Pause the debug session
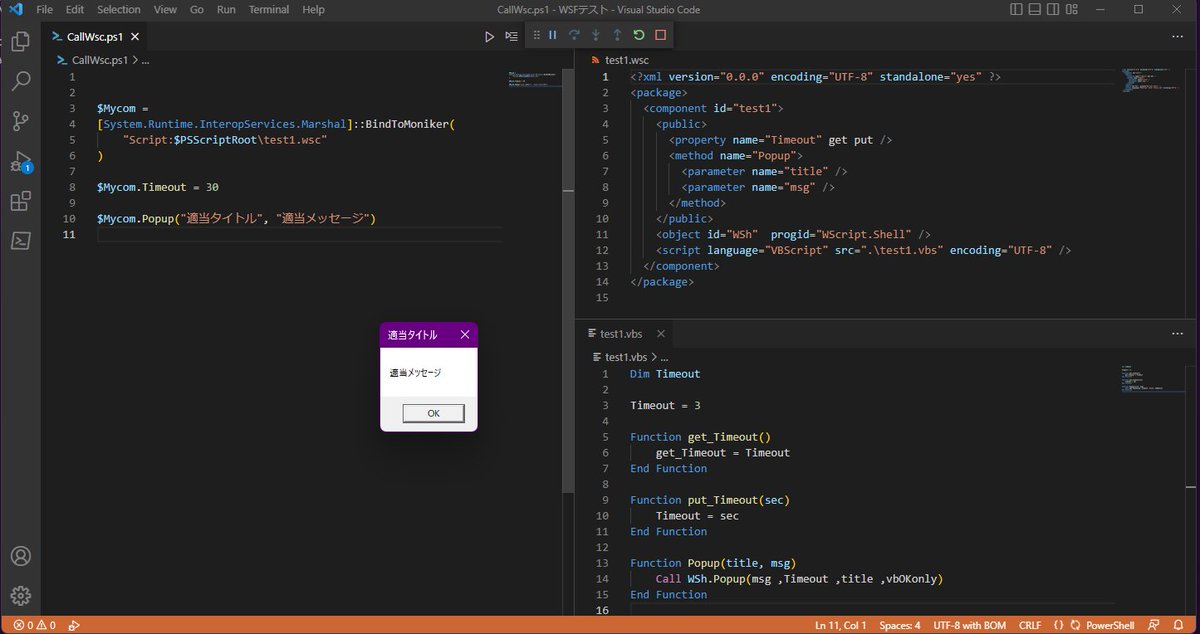 coord(552,35)
